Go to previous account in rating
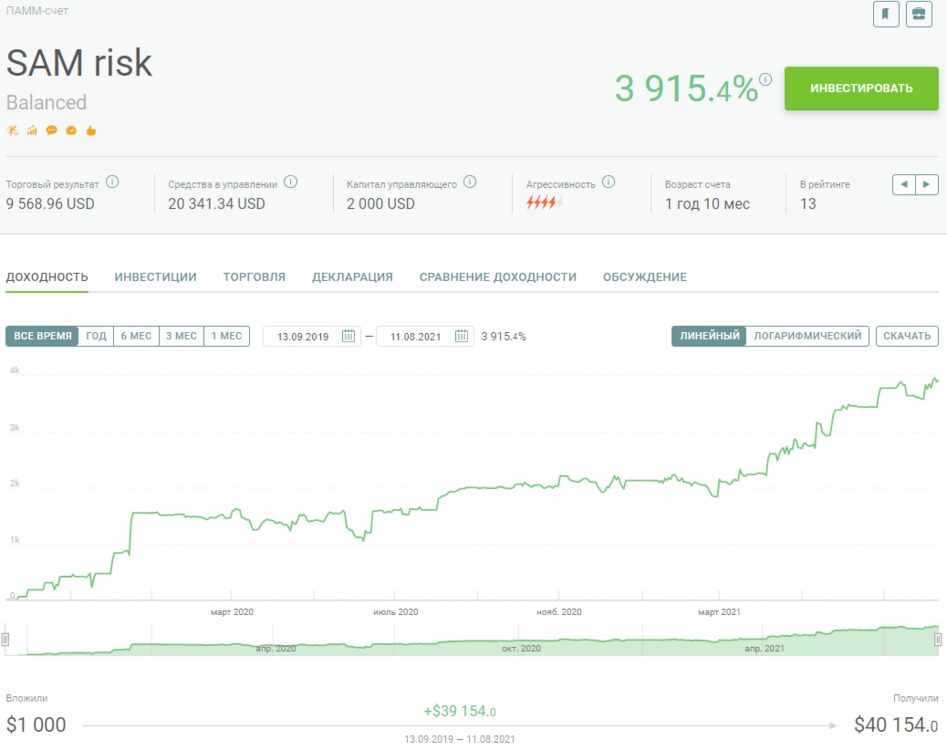Viewport: 947px width, 750px height. click(904, 184)
